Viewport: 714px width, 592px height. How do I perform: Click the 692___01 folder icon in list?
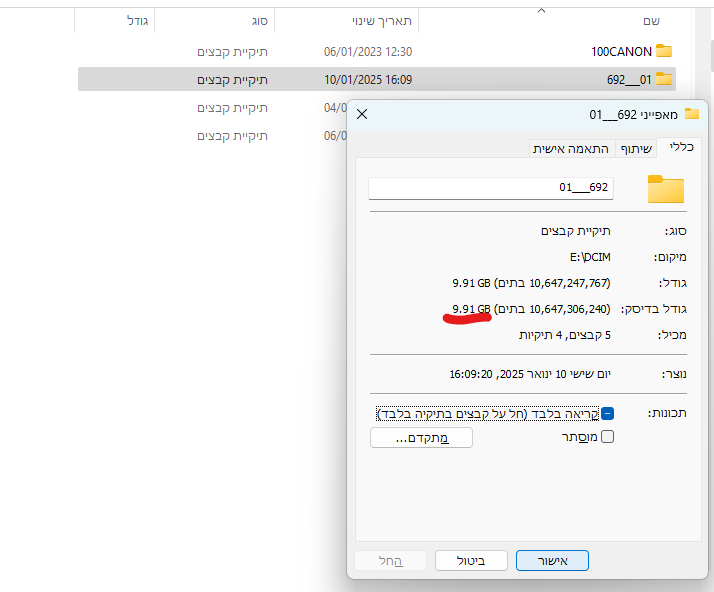click(664, 79)
